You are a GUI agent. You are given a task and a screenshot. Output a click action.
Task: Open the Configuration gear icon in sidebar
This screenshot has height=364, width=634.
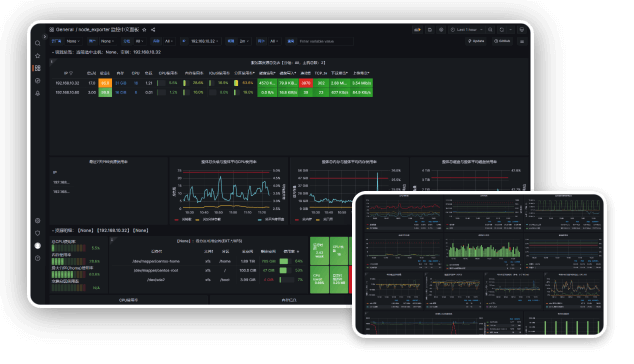point(38,221)
